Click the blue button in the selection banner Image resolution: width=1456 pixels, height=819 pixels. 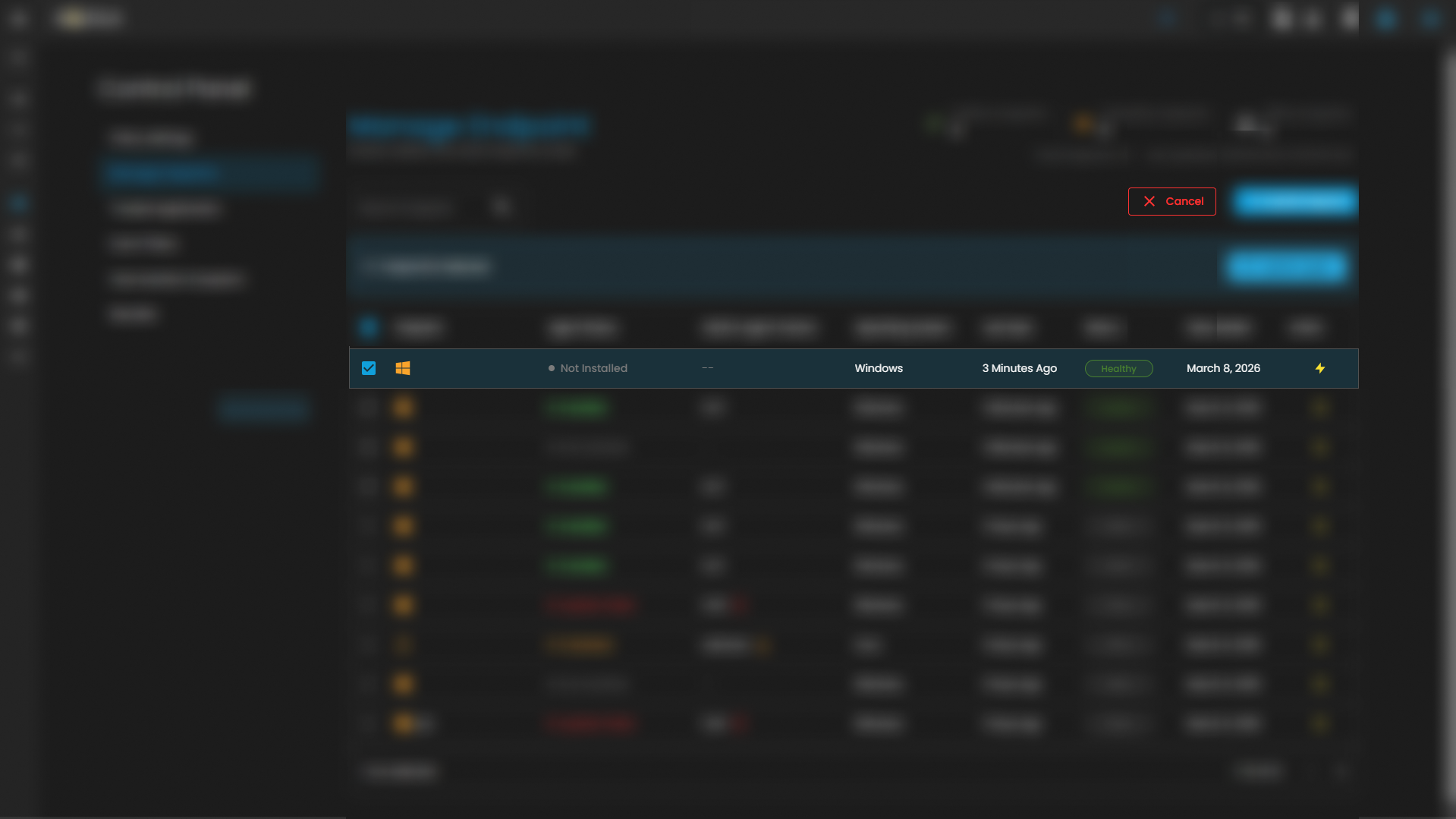tap(1287, 266)
